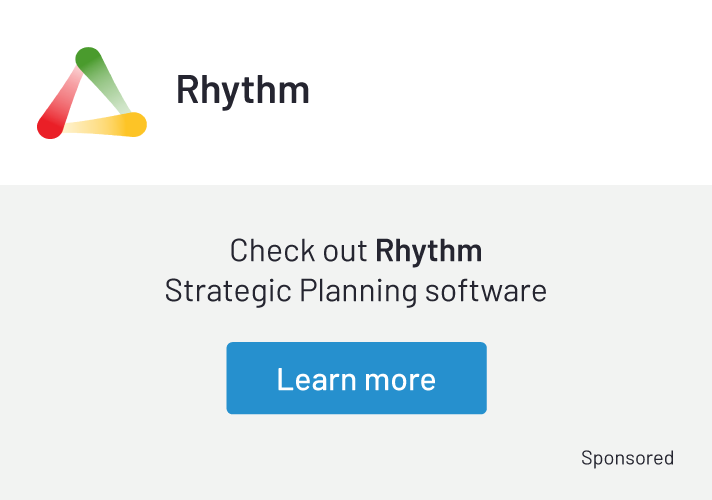This screenshot has height=500, width=712.
Task: Click the green-to-yellow edge of logo
Action: [112, 89]
